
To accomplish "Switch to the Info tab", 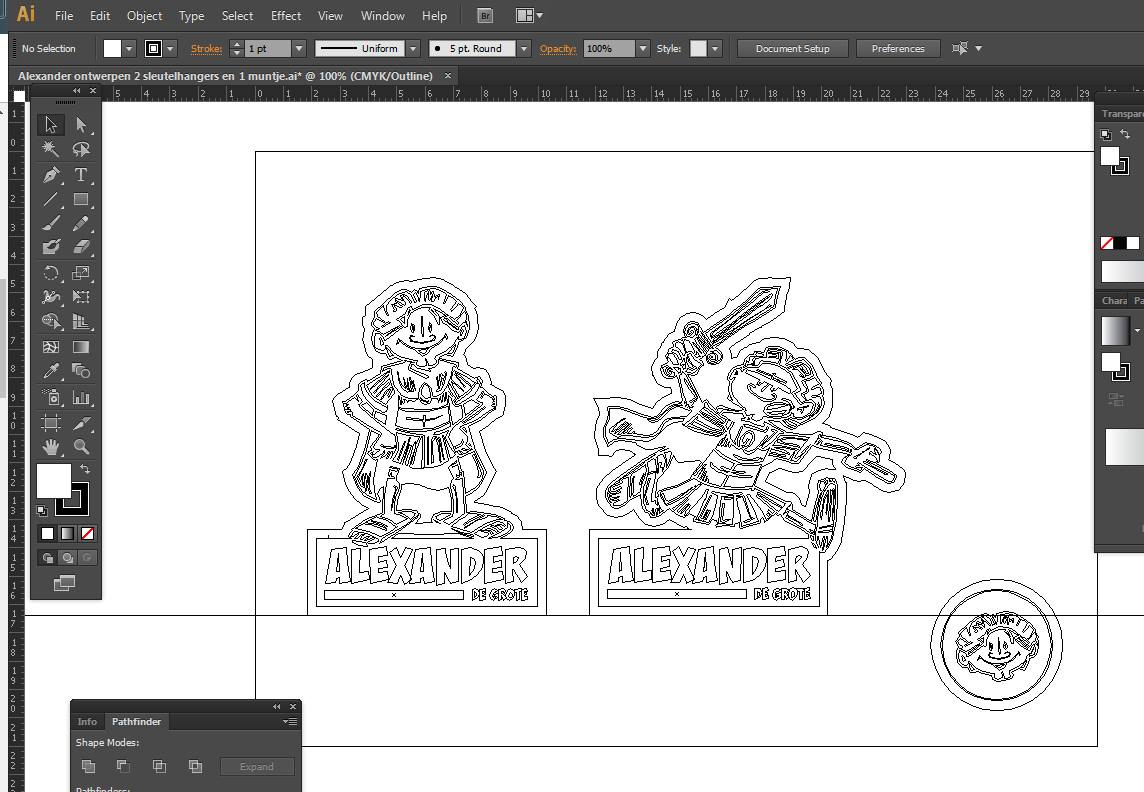I will [88, 722].
